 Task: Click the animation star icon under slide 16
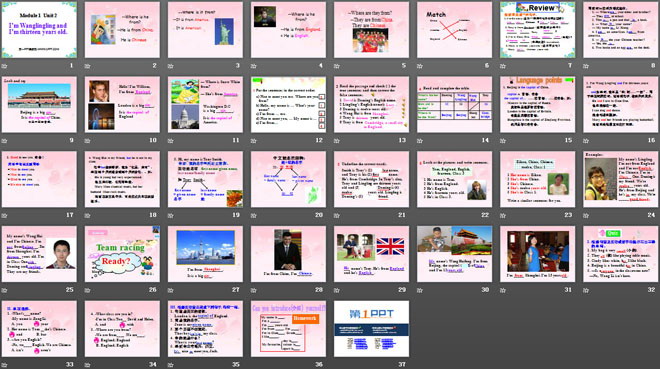[x=586, y=141]
